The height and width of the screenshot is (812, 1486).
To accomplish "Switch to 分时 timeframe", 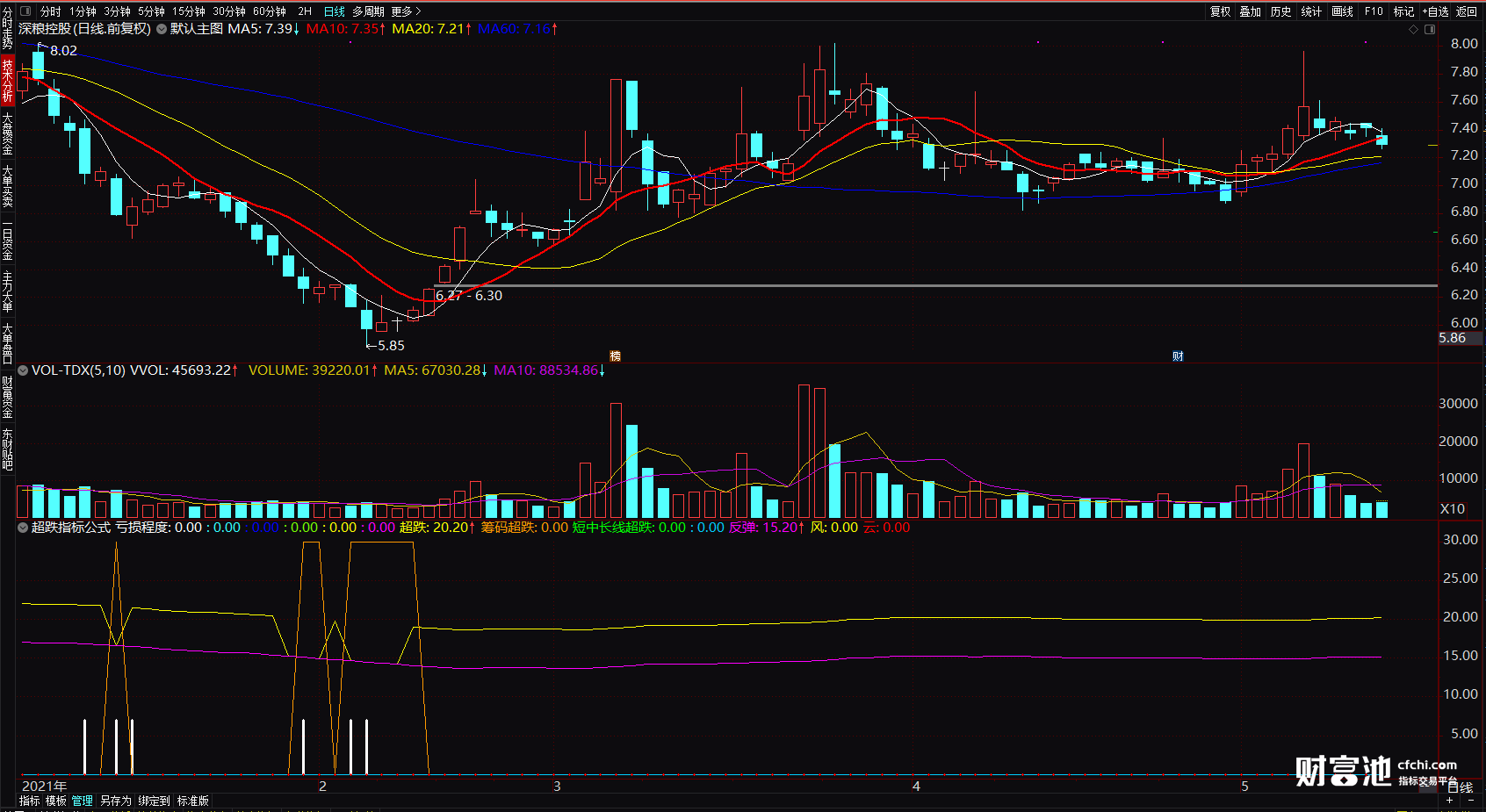I will click(51, 11).
